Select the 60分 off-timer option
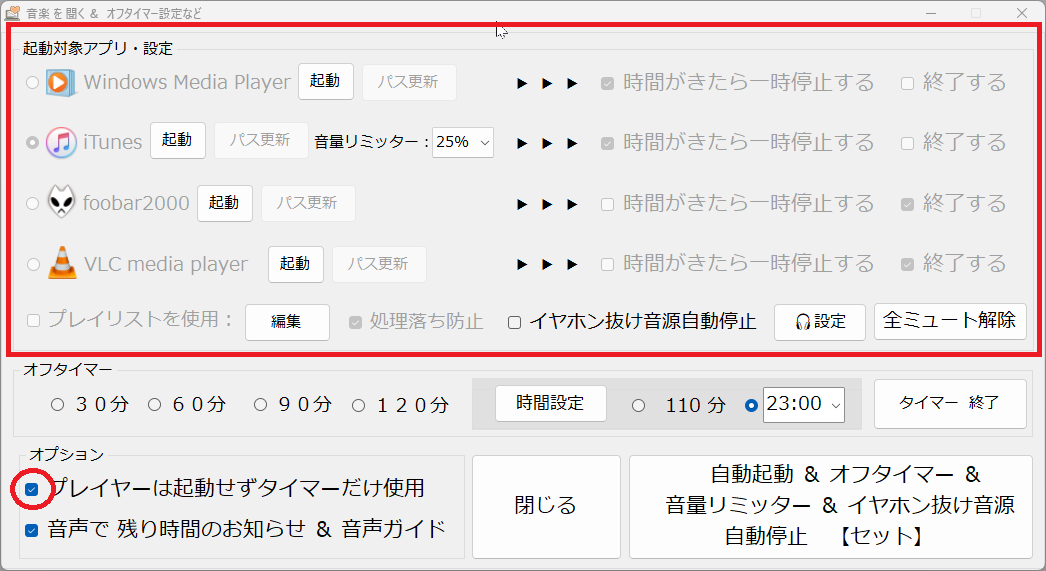Viewport: 1046px width, 571px height. [x=155, y=404]
